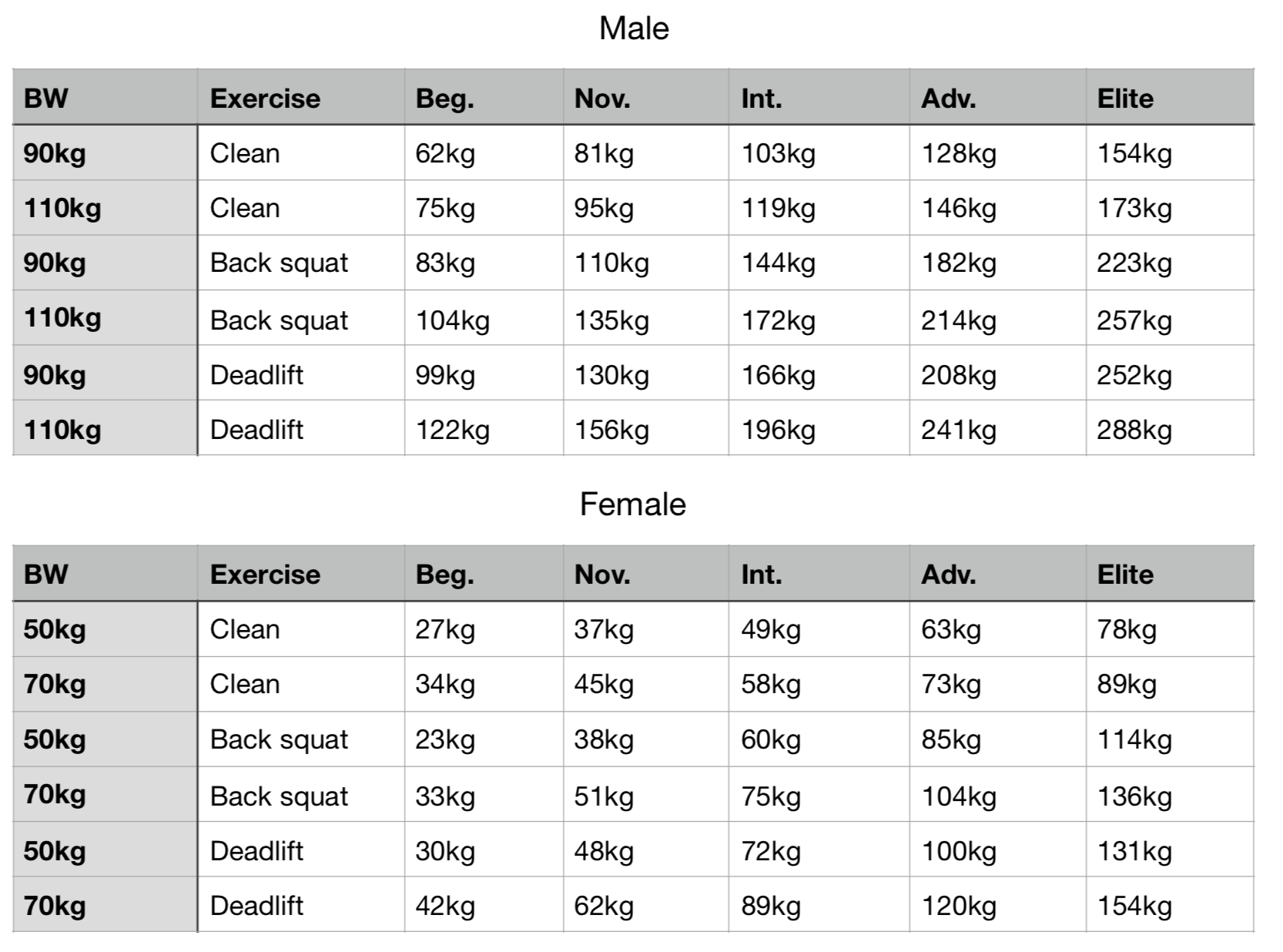Click the Female table's Elite column header
Viewport: 1283px width, 952px height.
click(1170, 573)
